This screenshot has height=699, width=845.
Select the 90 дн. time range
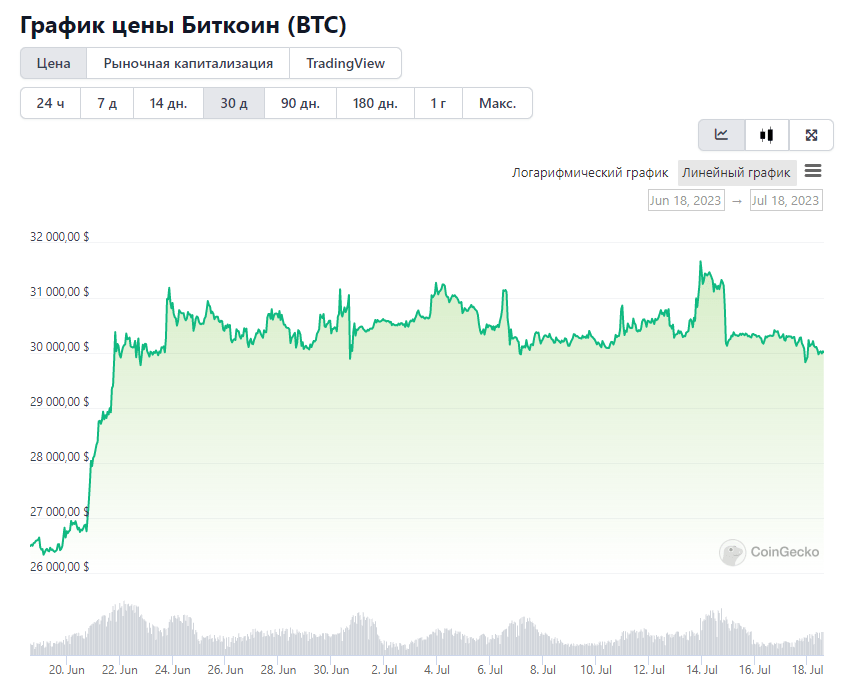(x=300, y=103)
